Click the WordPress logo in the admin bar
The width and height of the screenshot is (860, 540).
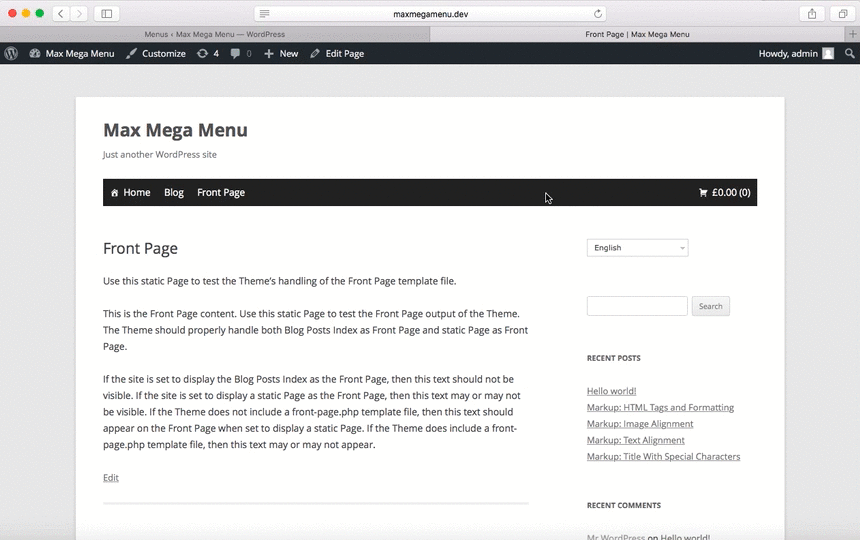tap(11, 53)
